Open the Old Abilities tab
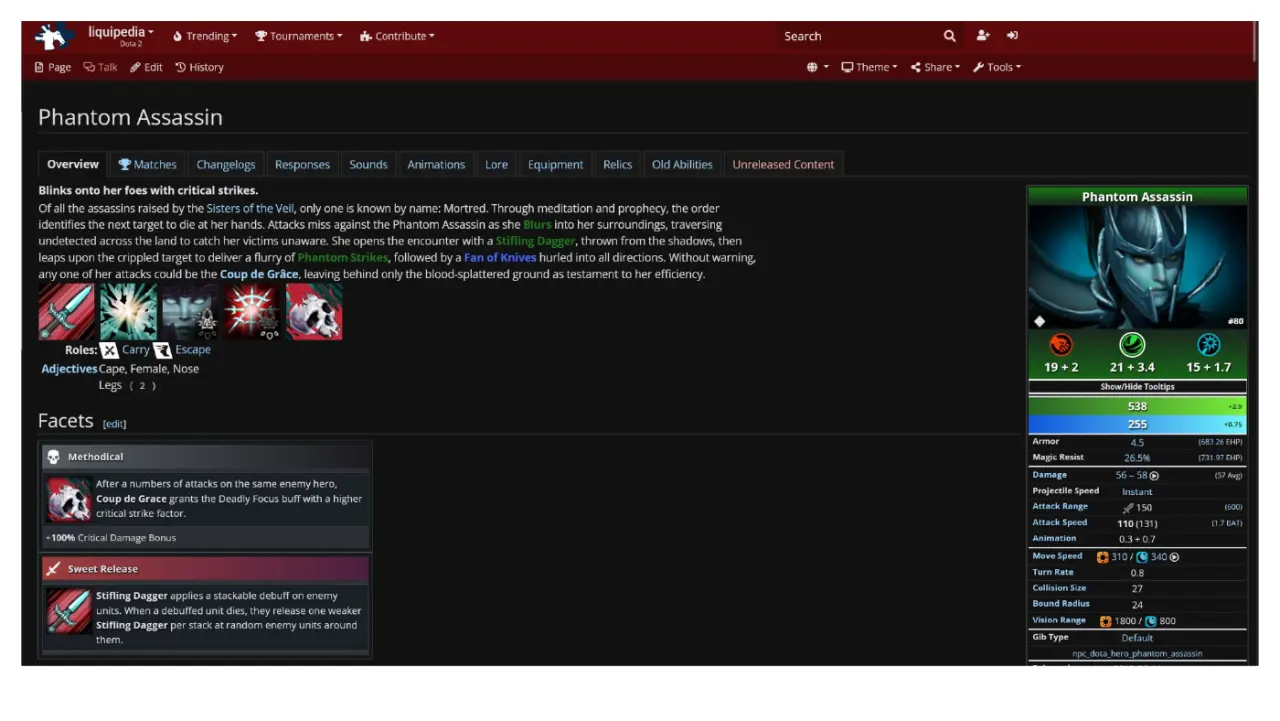This screenshot has width=1280, height=721. (x=682, y=165)
